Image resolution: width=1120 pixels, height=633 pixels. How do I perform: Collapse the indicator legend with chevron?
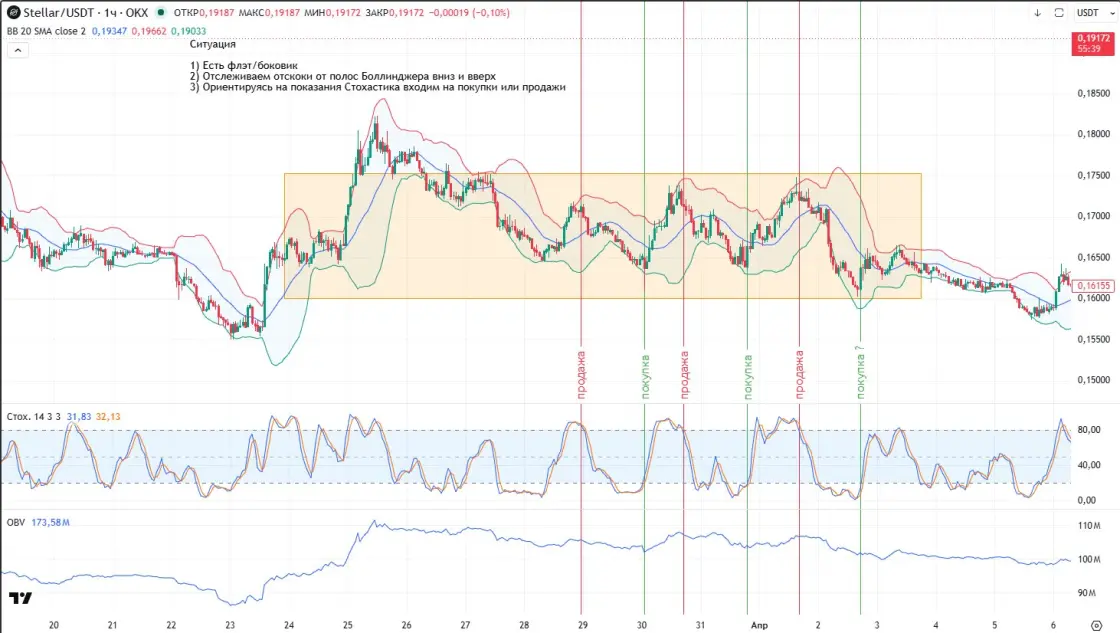pyautogui.click(x=18, y=50)
